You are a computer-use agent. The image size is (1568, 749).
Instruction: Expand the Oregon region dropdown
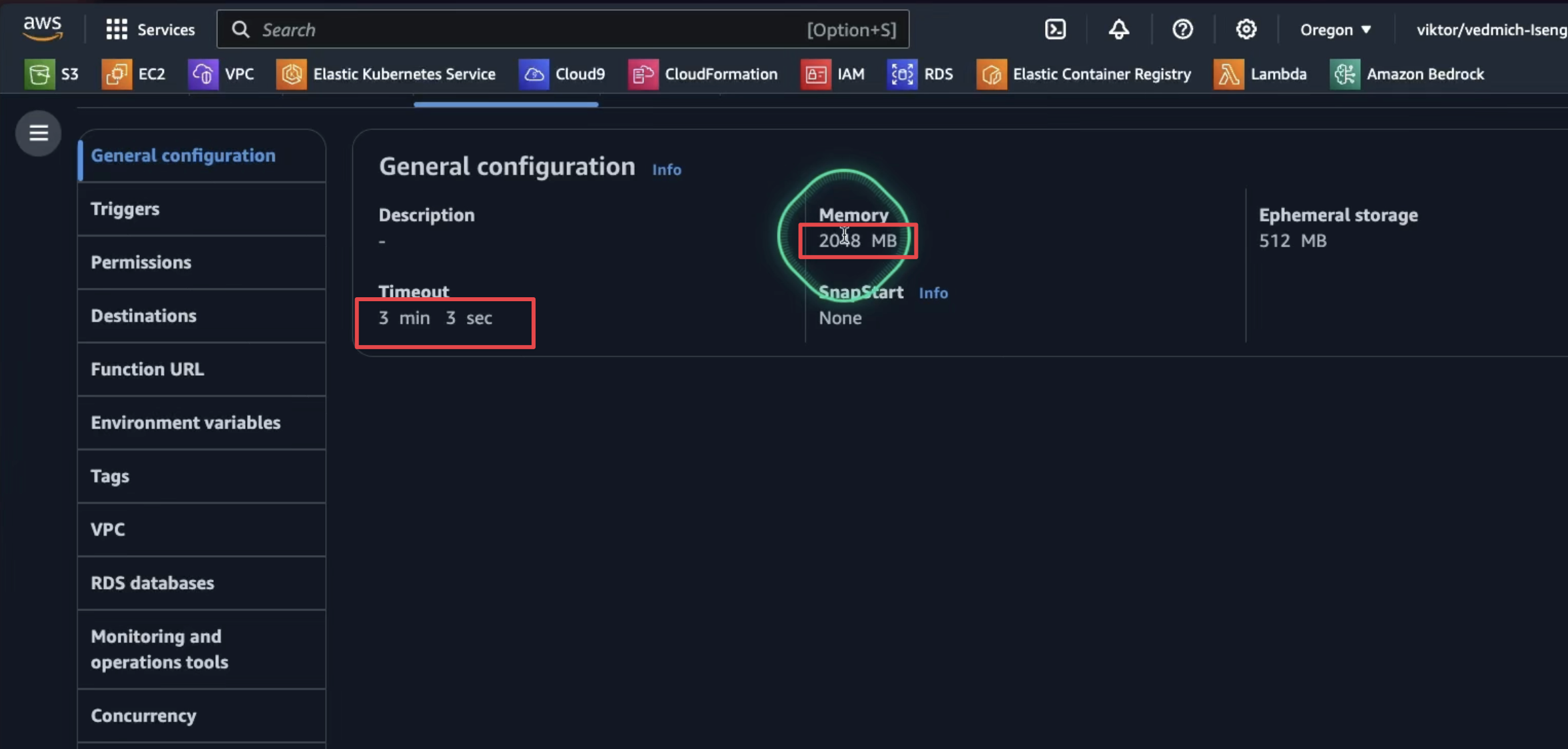click(1335, 30)
